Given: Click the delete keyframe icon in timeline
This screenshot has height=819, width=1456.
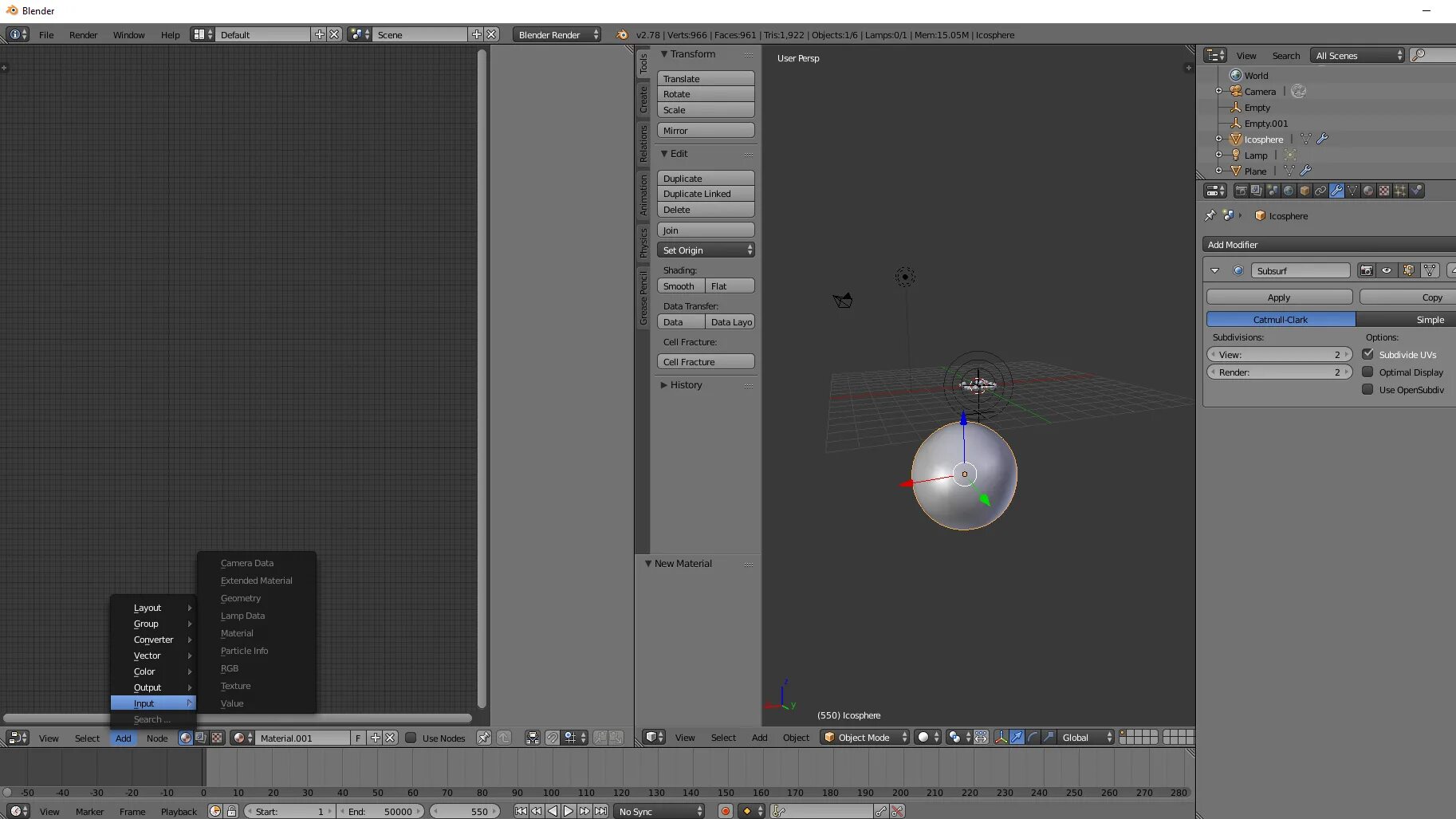Looking at the screenshot, I should [897, 811].
